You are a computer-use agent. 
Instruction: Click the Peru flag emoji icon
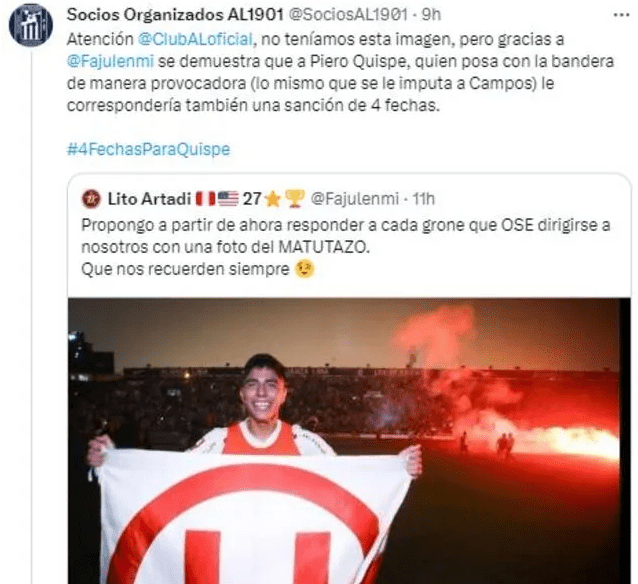pyautogui.click(x=205, y=199)
